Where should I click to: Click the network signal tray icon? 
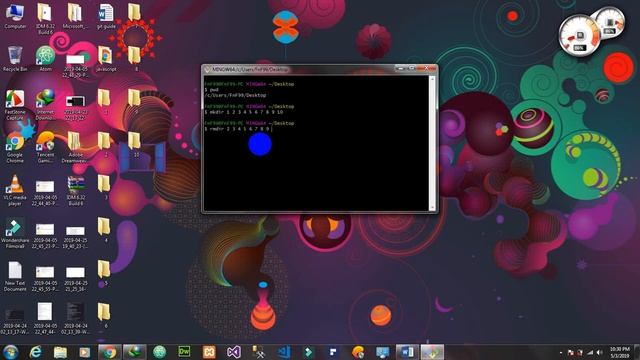coord(590,352)
